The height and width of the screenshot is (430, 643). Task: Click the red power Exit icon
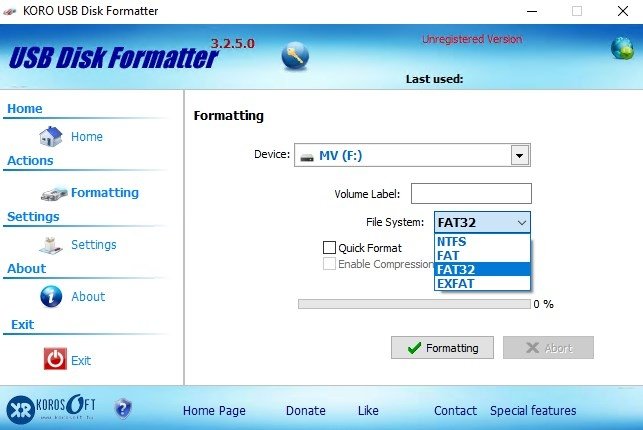(x=55, y=359)
